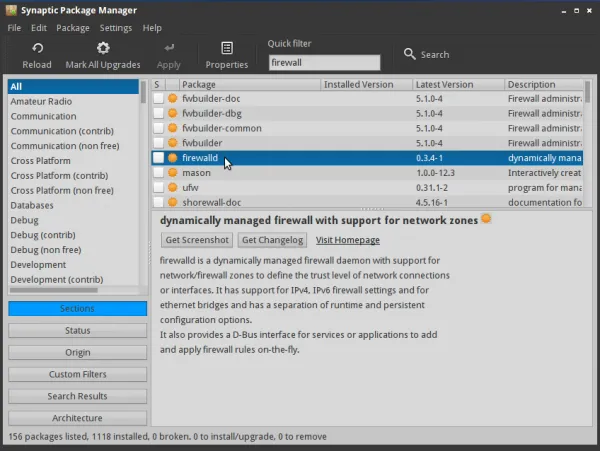Viewport: 600px width, 451px height.
Task: Follow the Visit Homepage link
Action: pyautogui.click(x=348, y=240)
